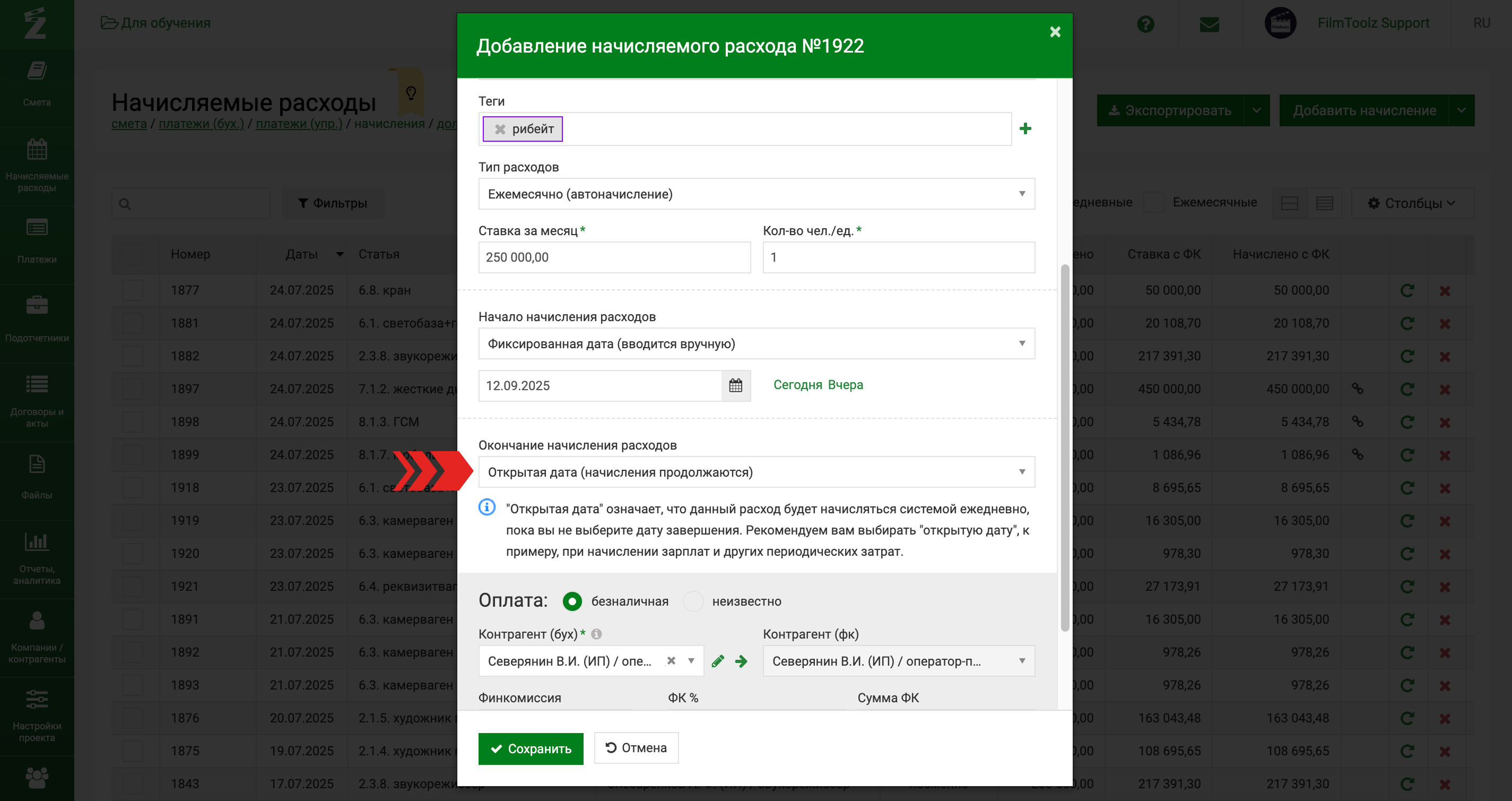Expand Добавить начисление options arrow
The height and width of the screenshot is (801, 1512).
pyautogui.click(x=1461, y=110)
